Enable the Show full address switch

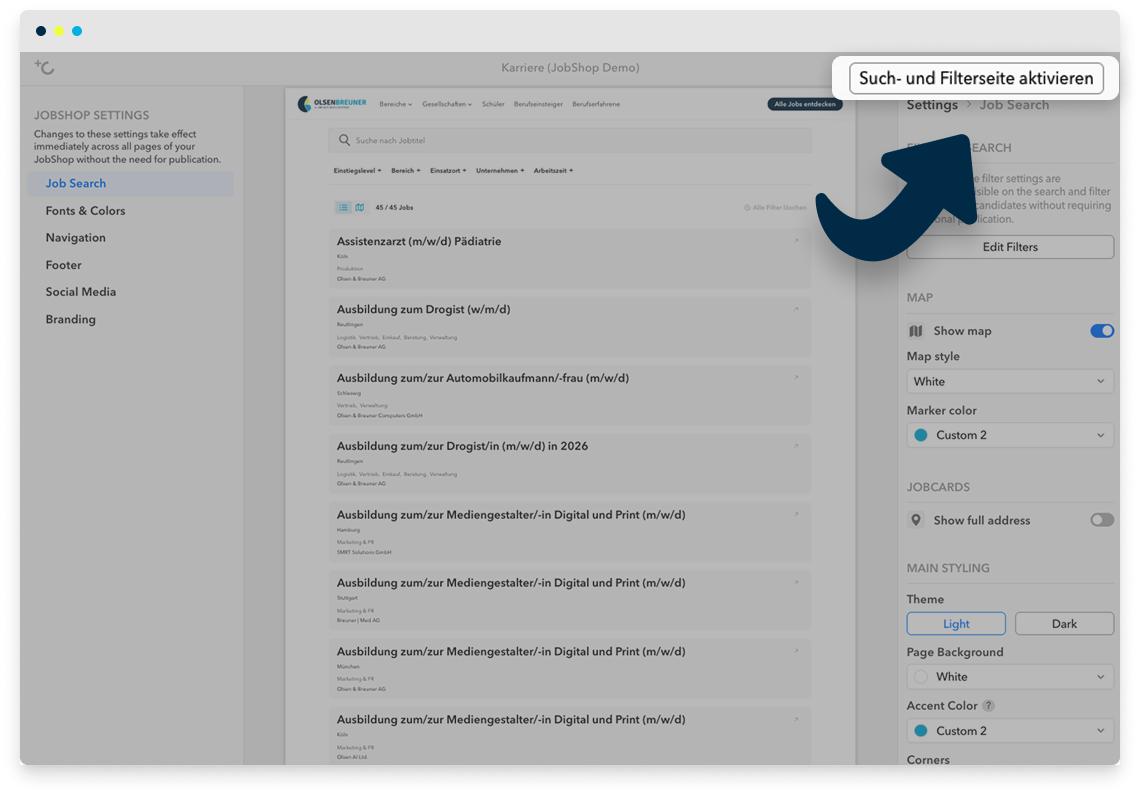[1101, 520]
